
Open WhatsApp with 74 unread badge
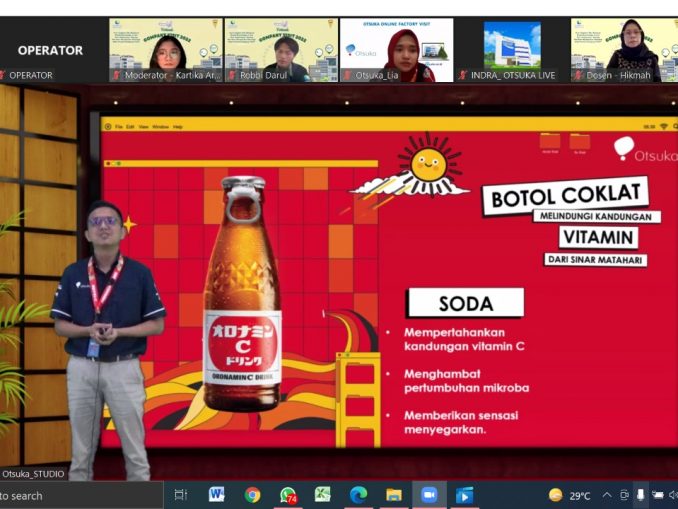288,495
